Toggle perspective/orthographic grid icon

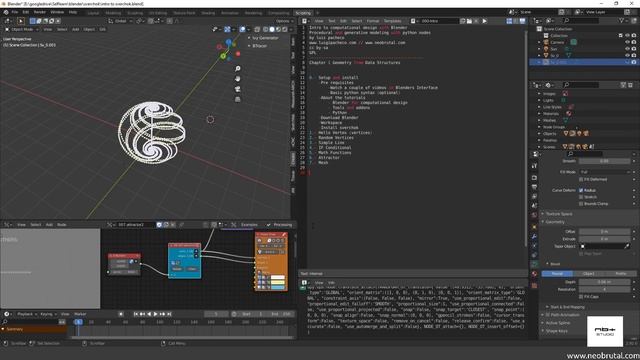click(238, 99)
